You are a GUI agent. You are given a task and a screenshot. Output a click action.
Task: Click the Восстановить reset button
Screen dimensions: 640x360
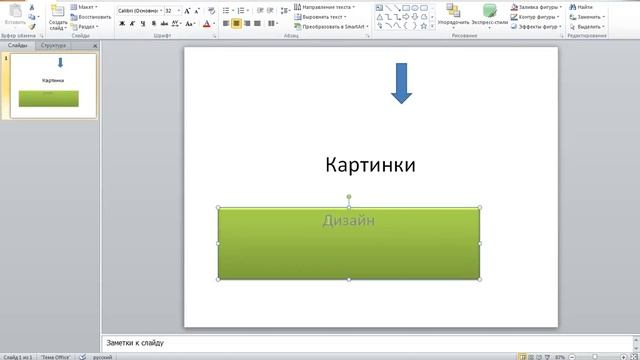(x=91, y=17)
